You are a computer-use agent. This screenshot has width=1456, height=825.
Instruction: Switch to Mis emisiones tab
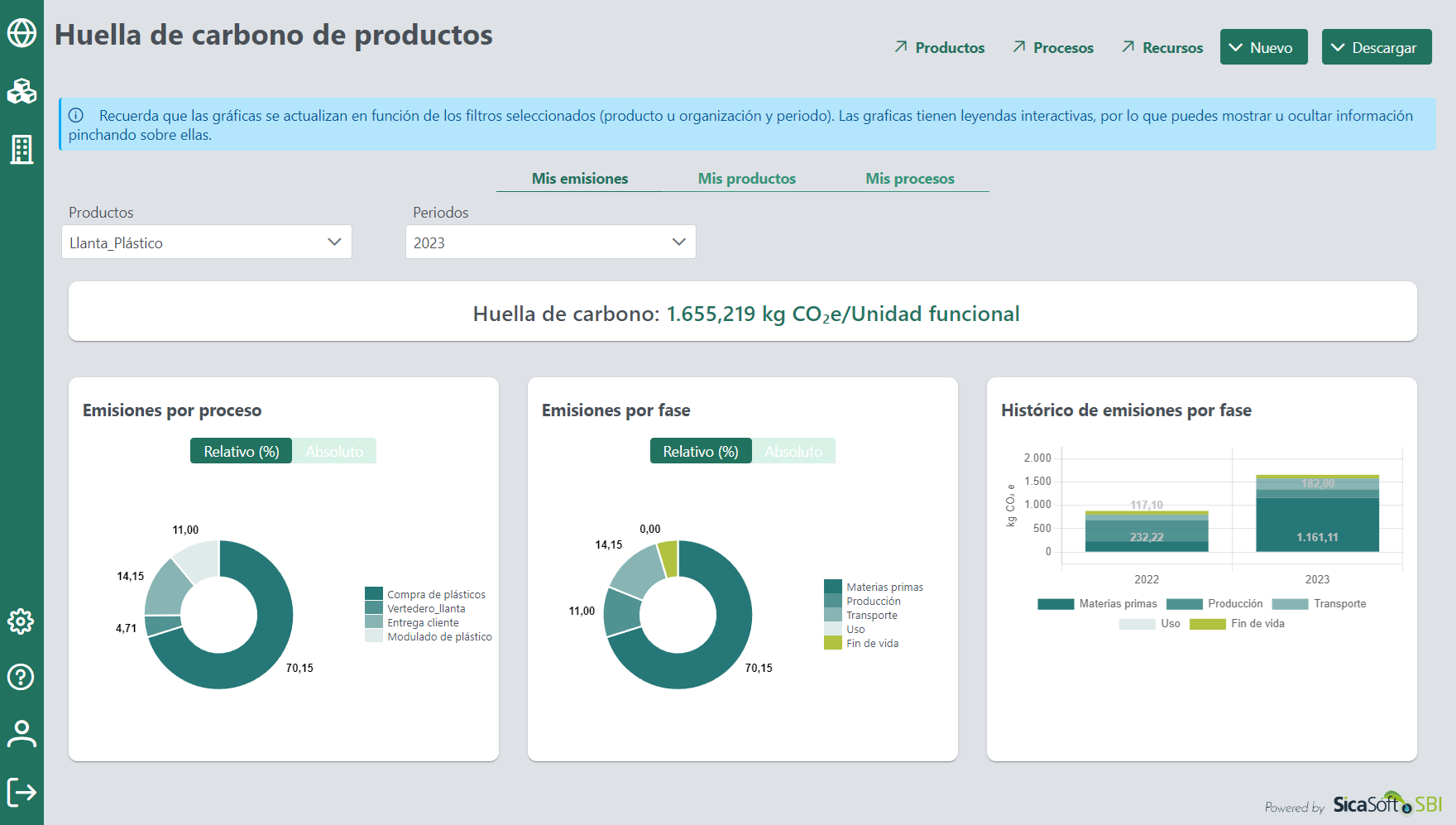pyautogui.click(x=580, y=179)
